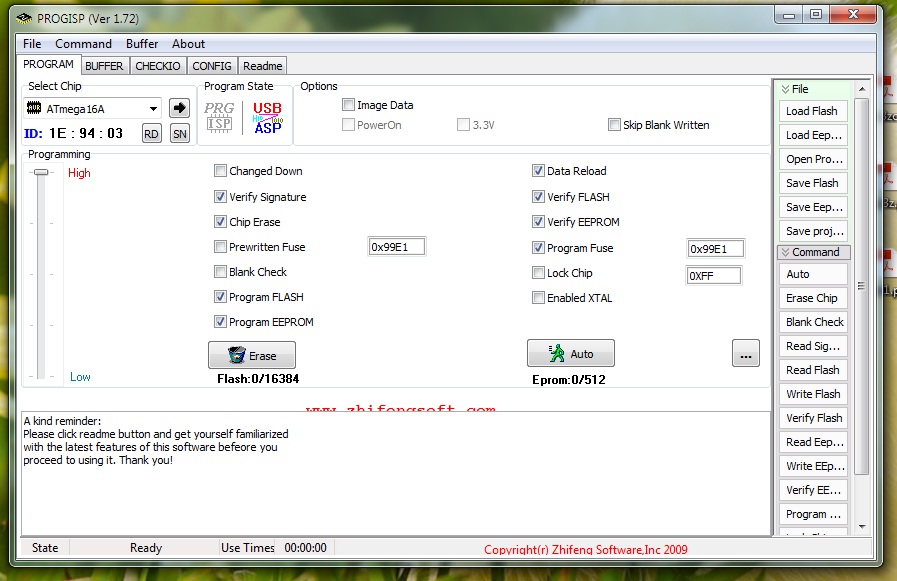Click Load Flash in side panel
Viewport: 897px width, 581px height.
[x=813, y=111]
